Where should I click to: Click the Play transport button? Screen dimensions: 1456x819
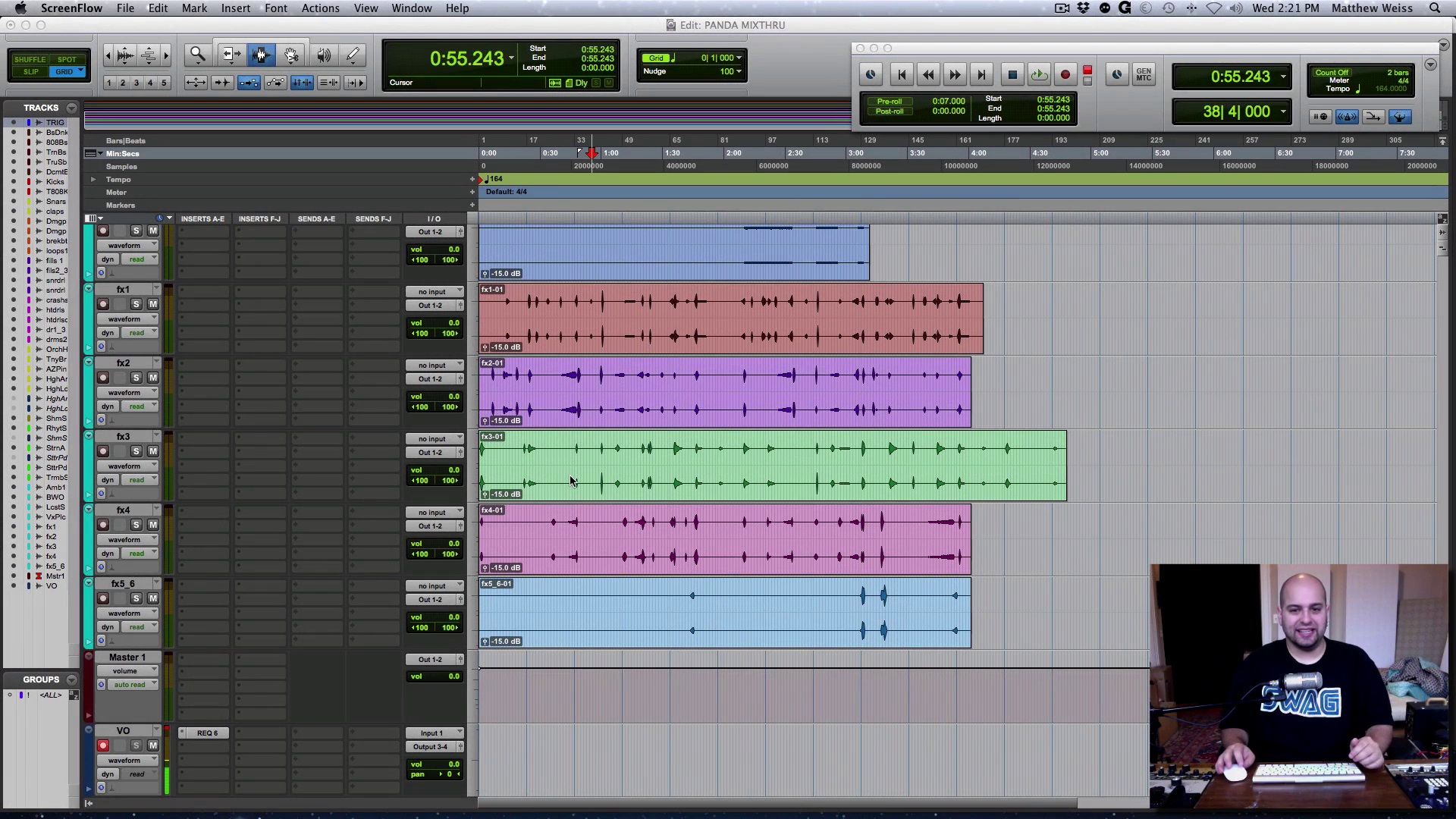pyautogui.click(x=1039, y=74)
